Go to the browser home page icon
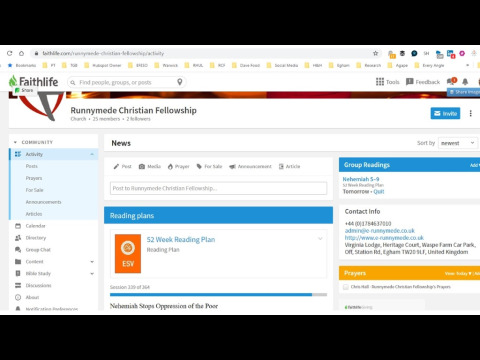The width and height of the screenshot is (480, 360). [x=21, y=53]
